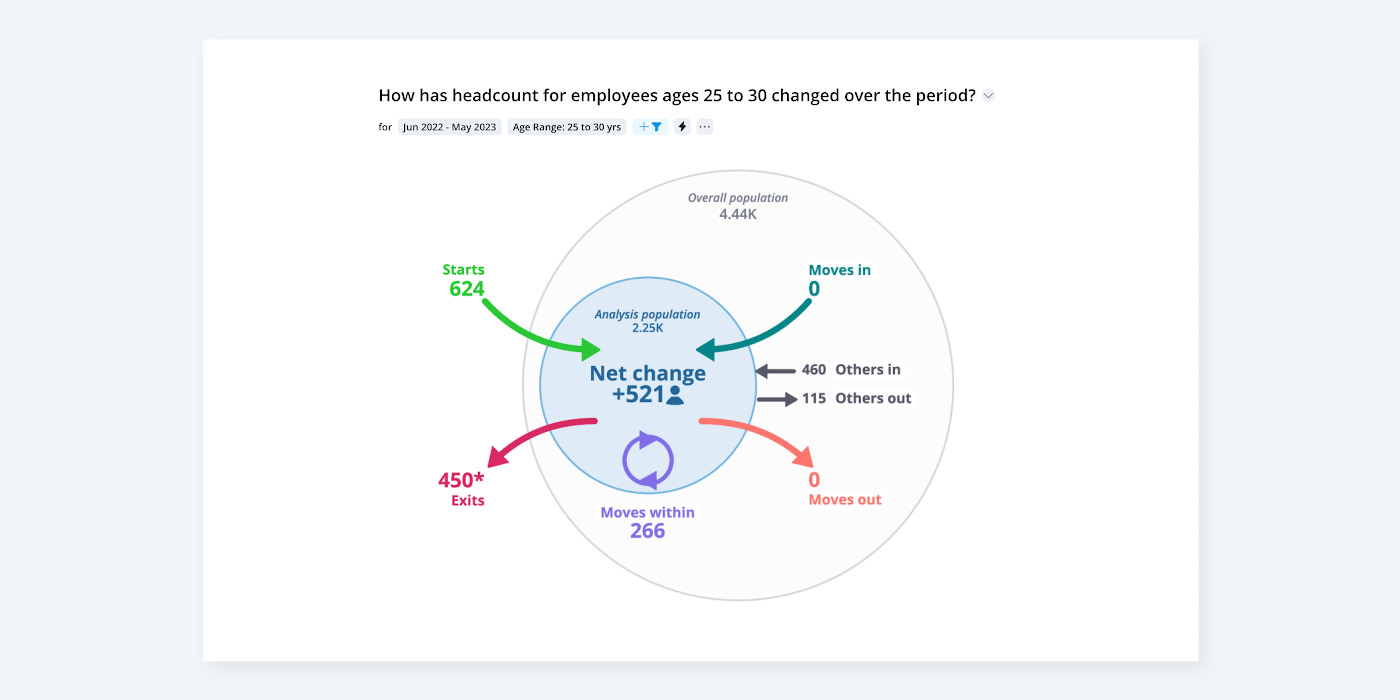Click the lightning bolt icon

tap(682, 127)
